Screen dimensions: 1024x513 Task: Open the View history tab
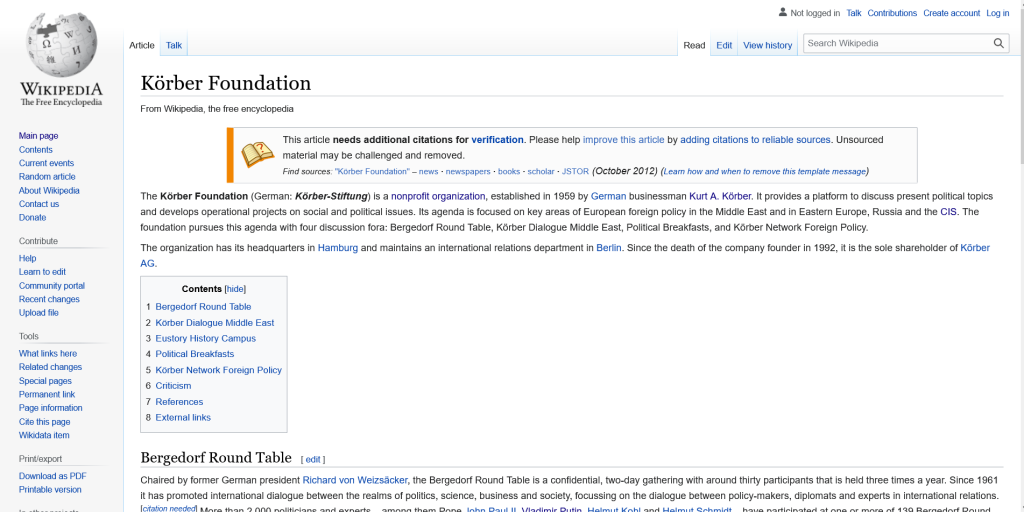(x=767, y=45)
